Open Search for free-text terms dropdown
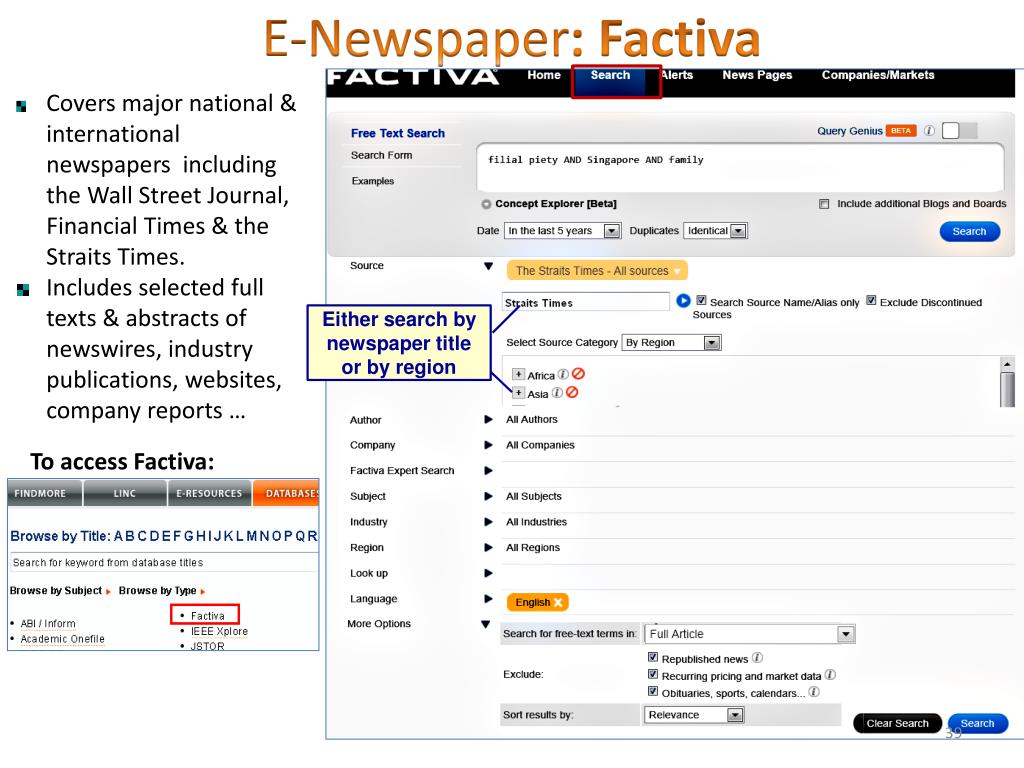The image size is (1024, 768). pyautogui.click(x=750, y=634)
